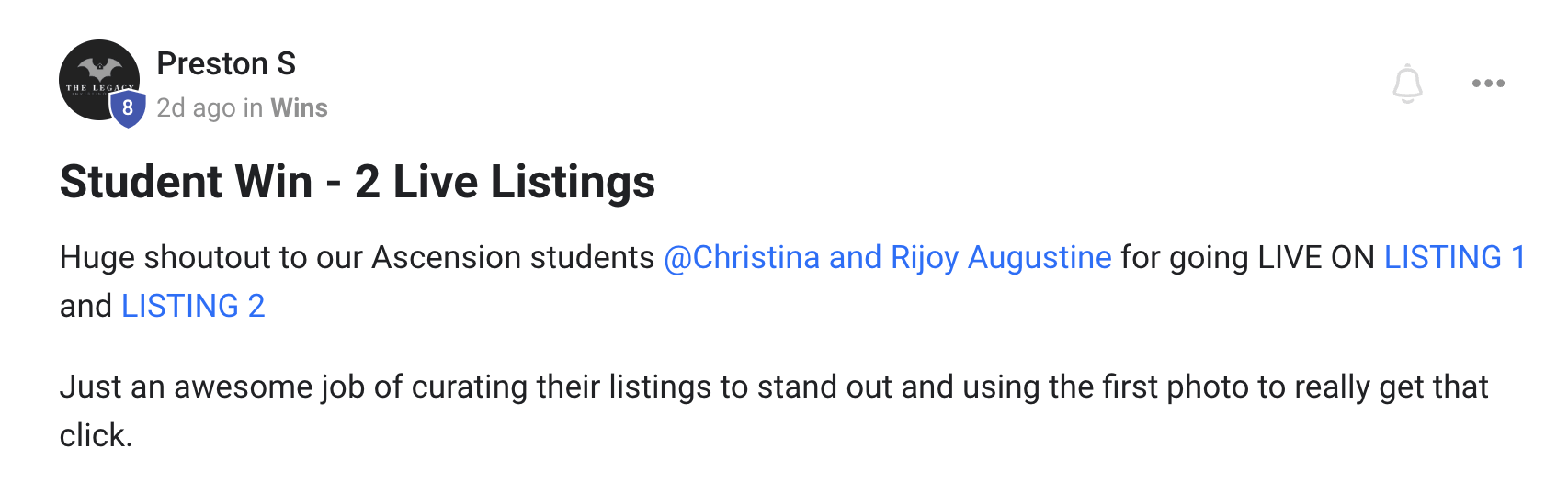
Task: Click the words "Ascension students" in the post
Action: [x=512, y=258]
